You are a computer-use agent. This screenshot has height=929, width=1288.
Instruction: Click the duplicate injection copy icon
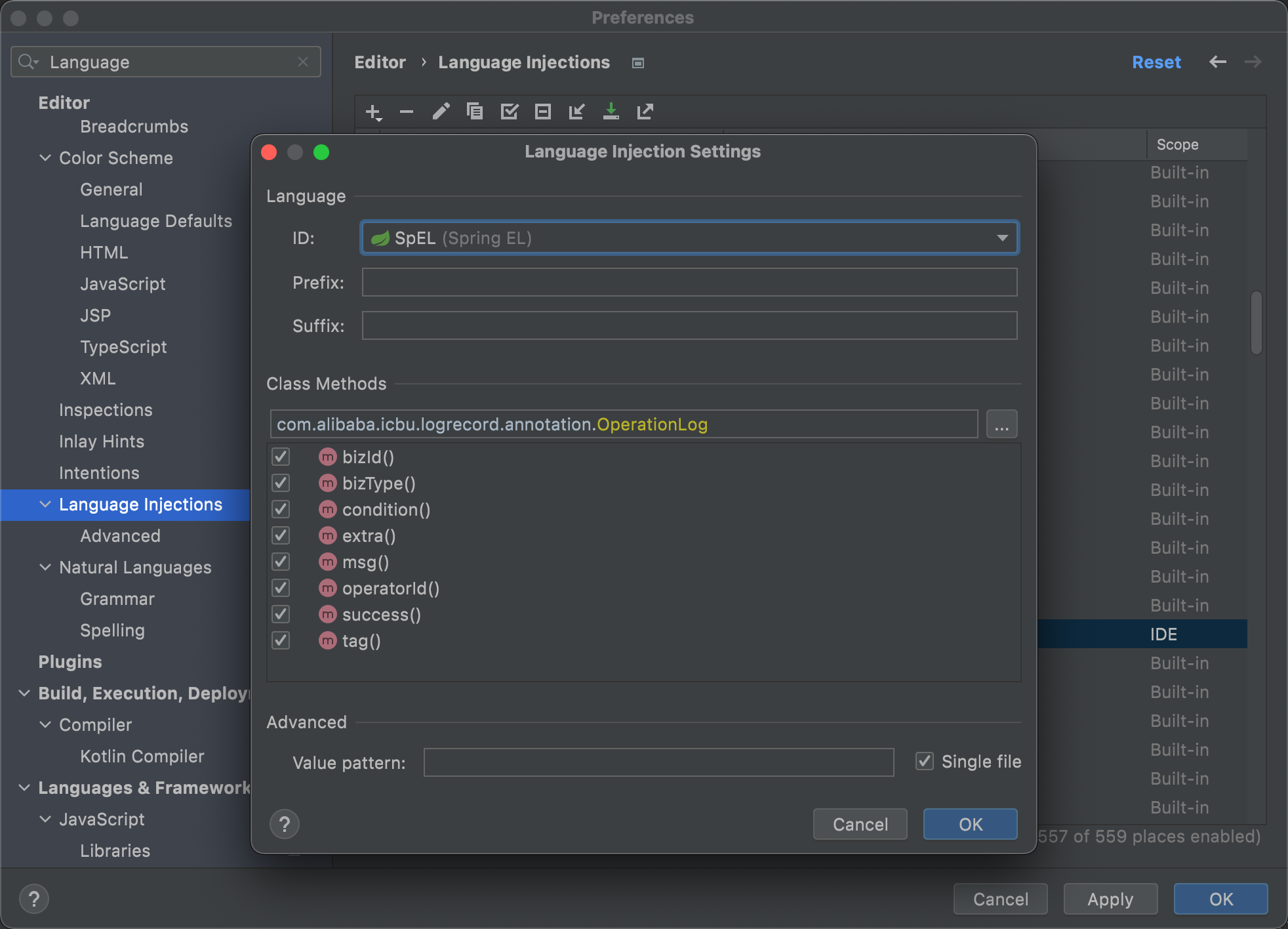click(474, 112)
